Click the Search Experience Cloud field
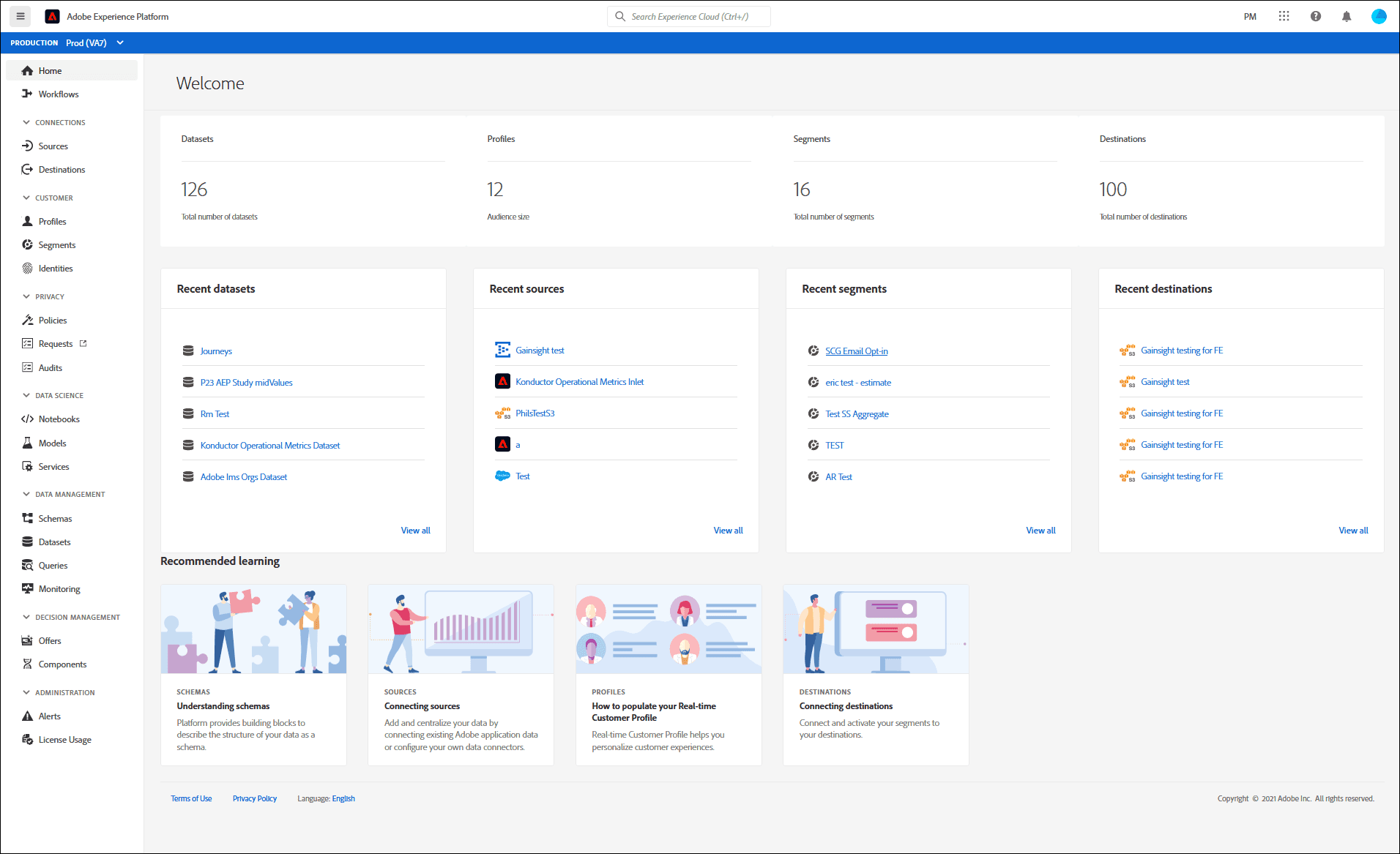The width and height of the screenshot is (1400, 854). (x=688, y=16)
